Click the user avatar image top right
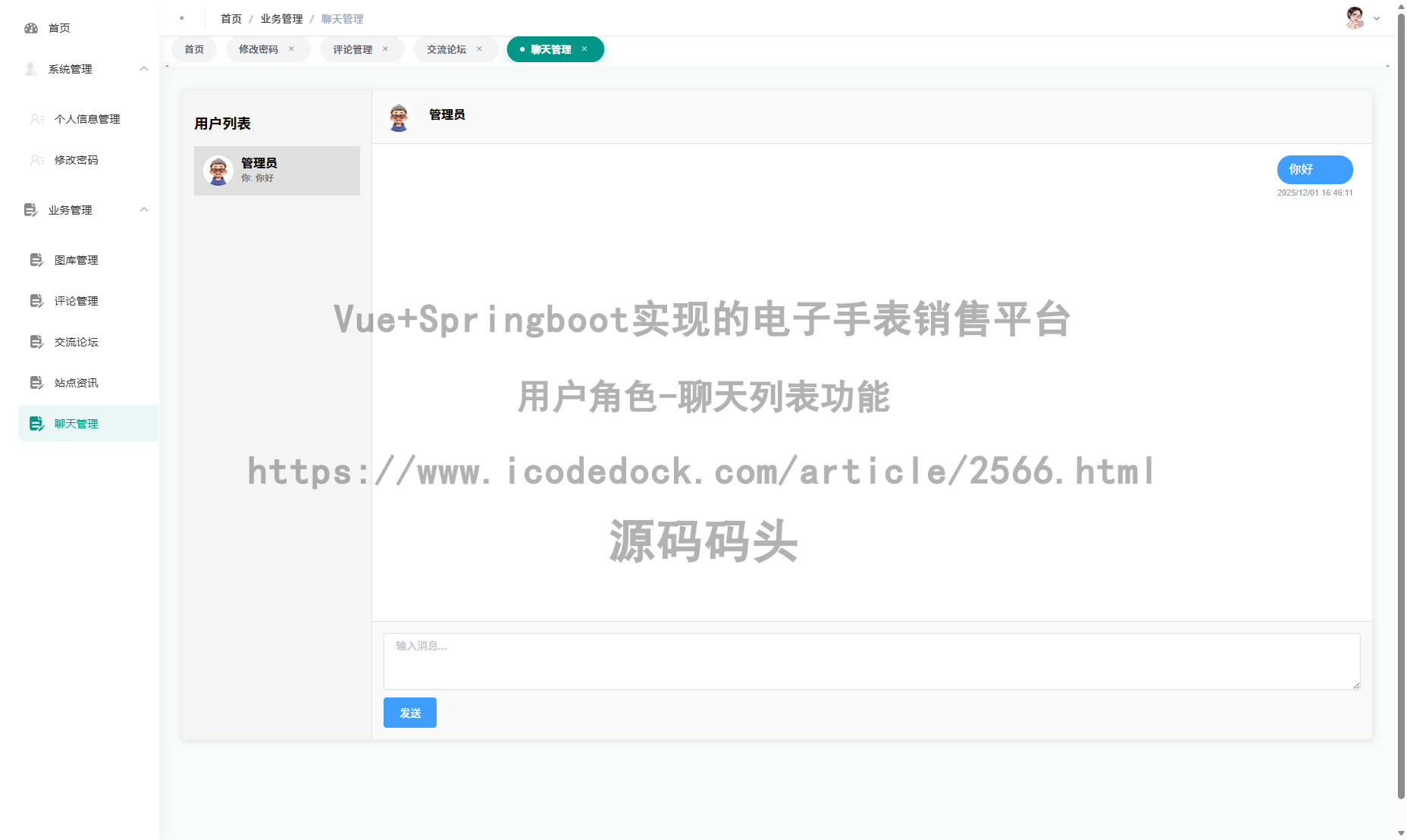This screenshot has width=1407, height=840. pos(1353,17)
